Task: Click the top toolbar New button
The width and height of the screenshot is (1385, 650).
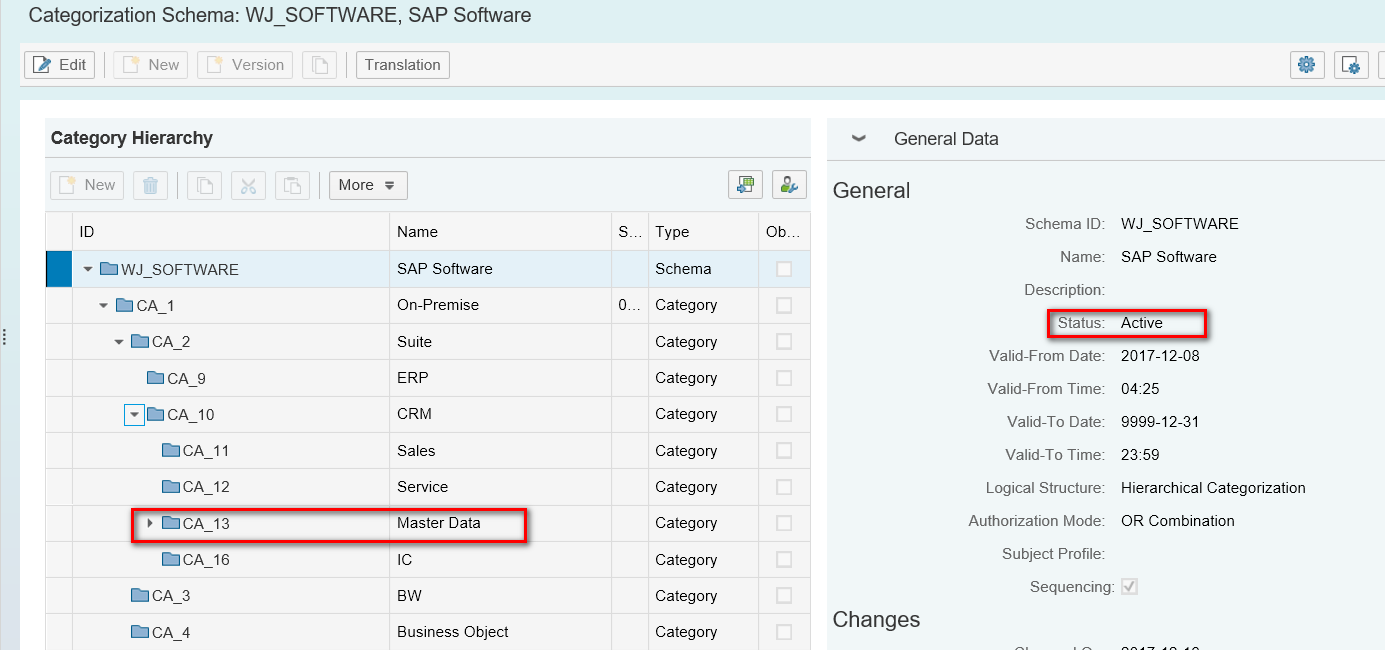Action: pos(150,65)
